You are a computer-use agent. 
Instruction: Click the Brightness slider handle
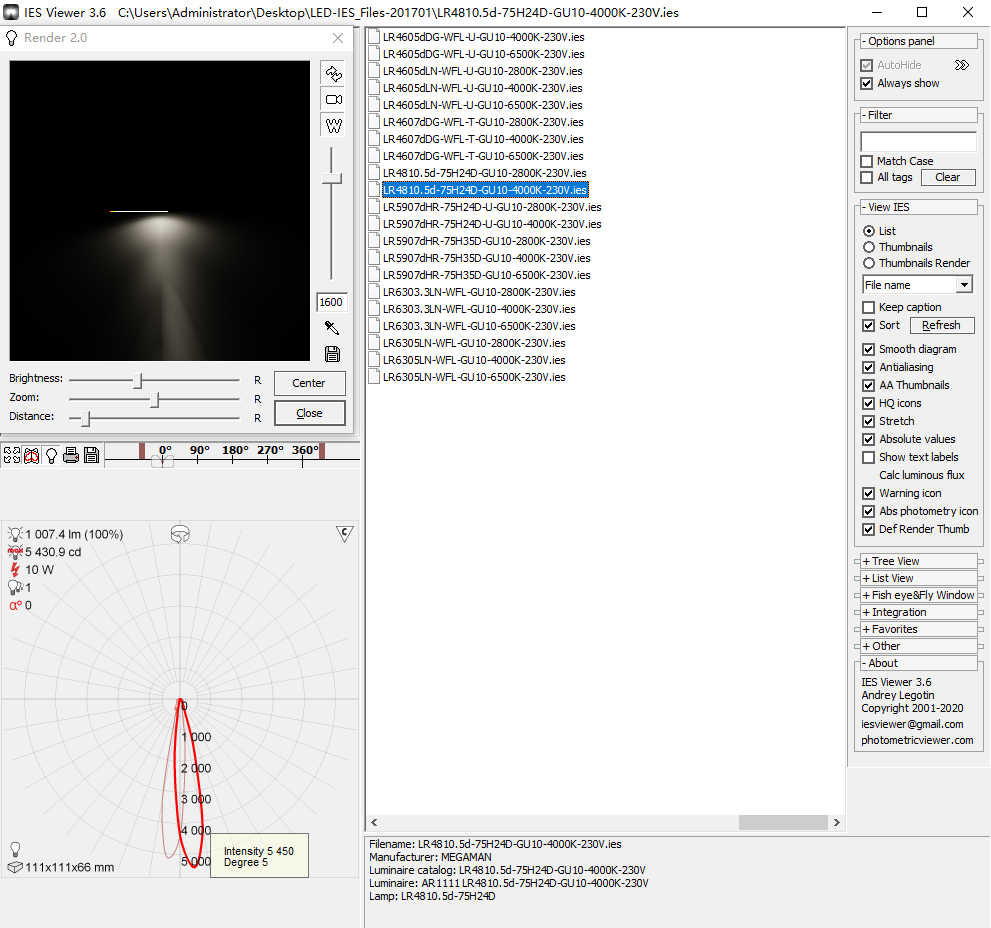click(139, 381)
